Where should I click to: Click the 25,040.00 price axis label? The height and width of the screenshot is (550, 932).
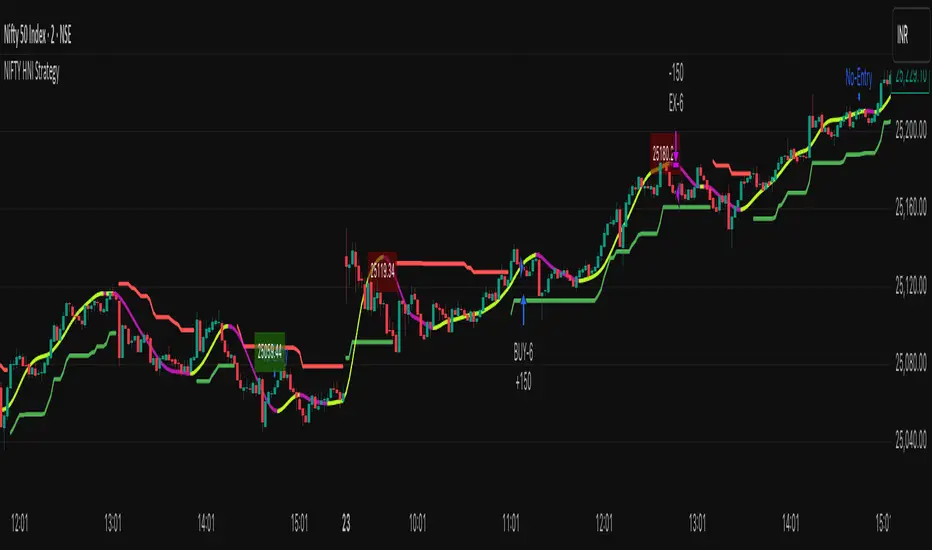911,440
